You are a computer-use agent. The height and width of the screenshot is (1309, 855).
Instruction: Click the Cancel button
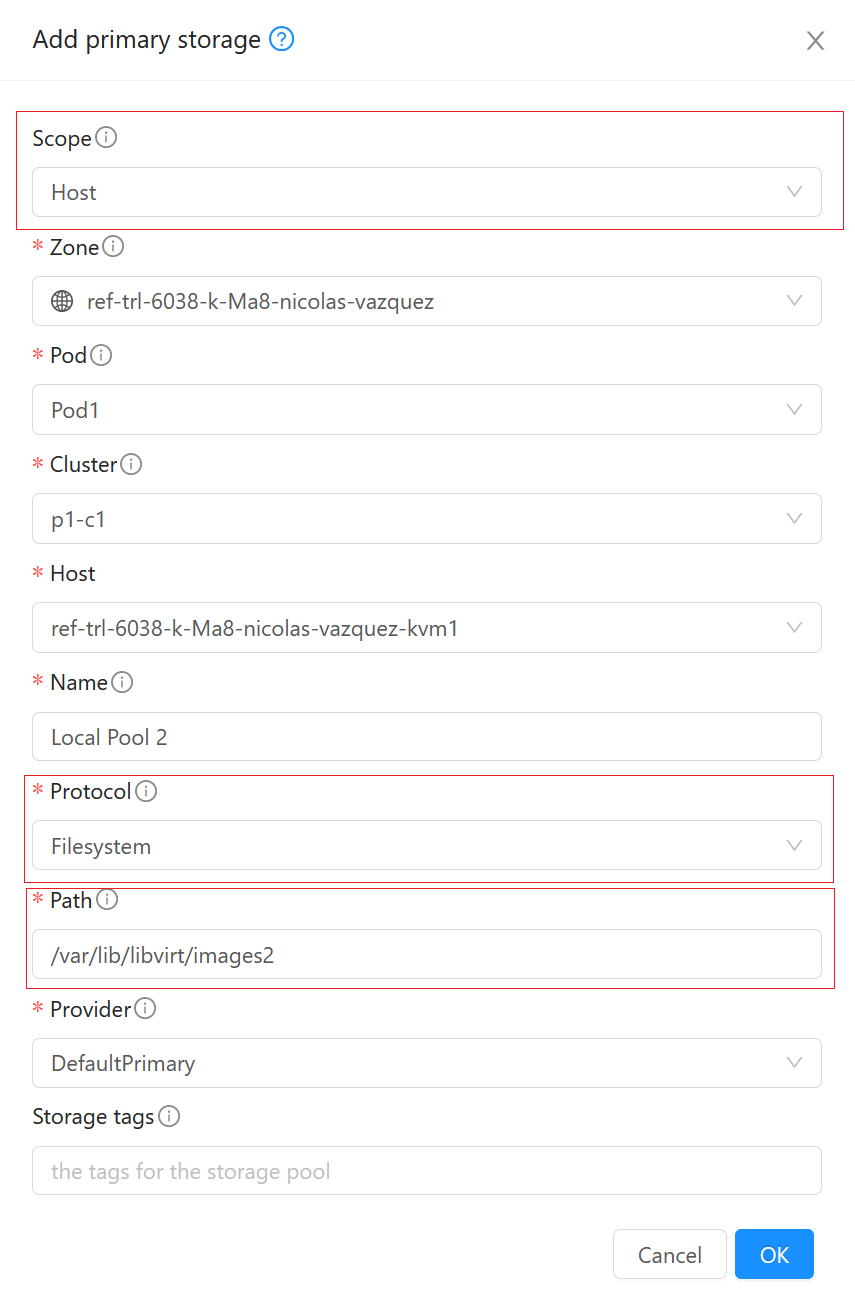click(669, 1254)
